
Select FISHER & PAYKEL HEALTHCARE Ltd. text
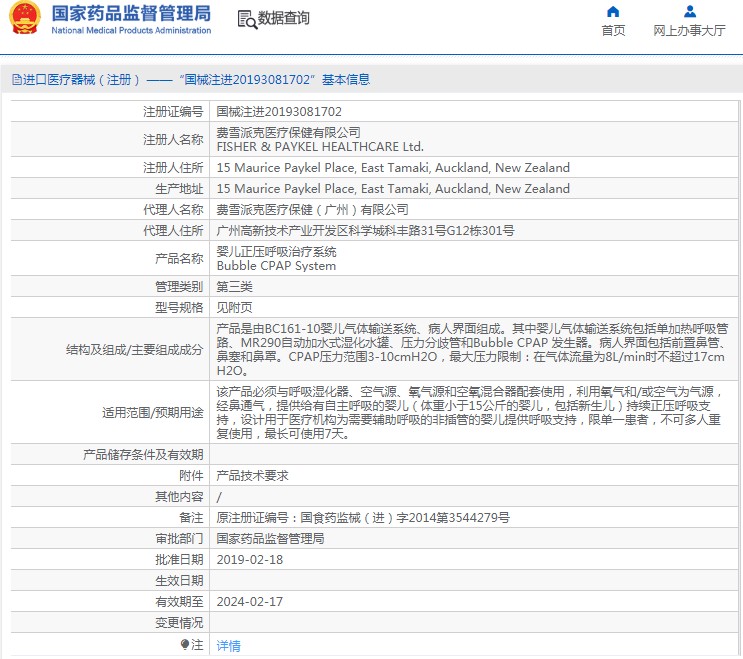[320, 147]
